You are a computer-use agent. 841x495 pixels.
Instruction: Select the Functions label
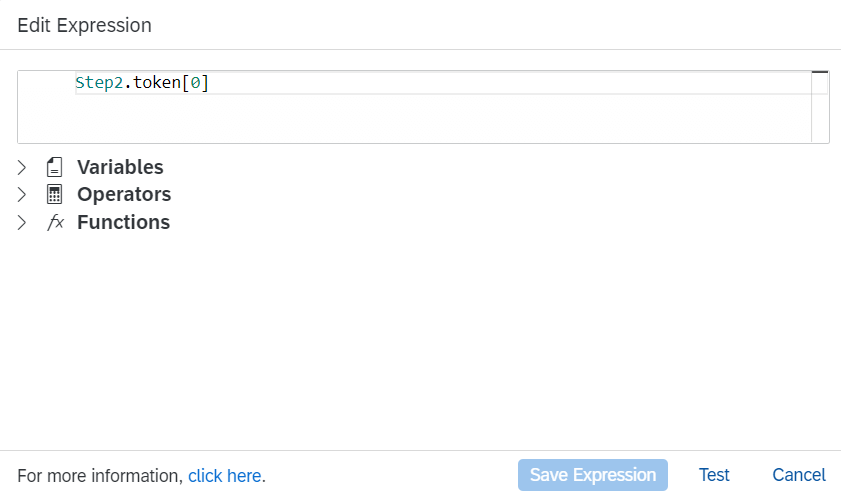pos(123,223)
